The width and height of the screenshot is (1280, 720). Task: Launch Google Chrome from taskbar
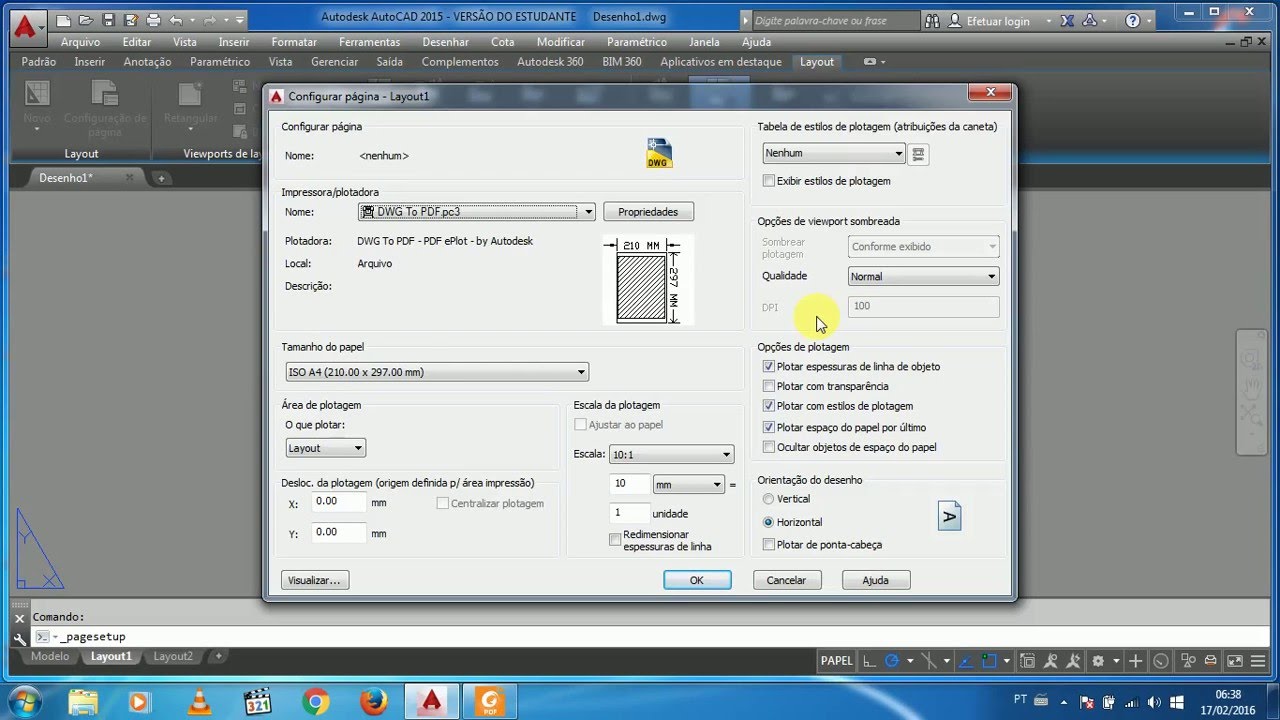pyautogui.click(x=316, y=701)
